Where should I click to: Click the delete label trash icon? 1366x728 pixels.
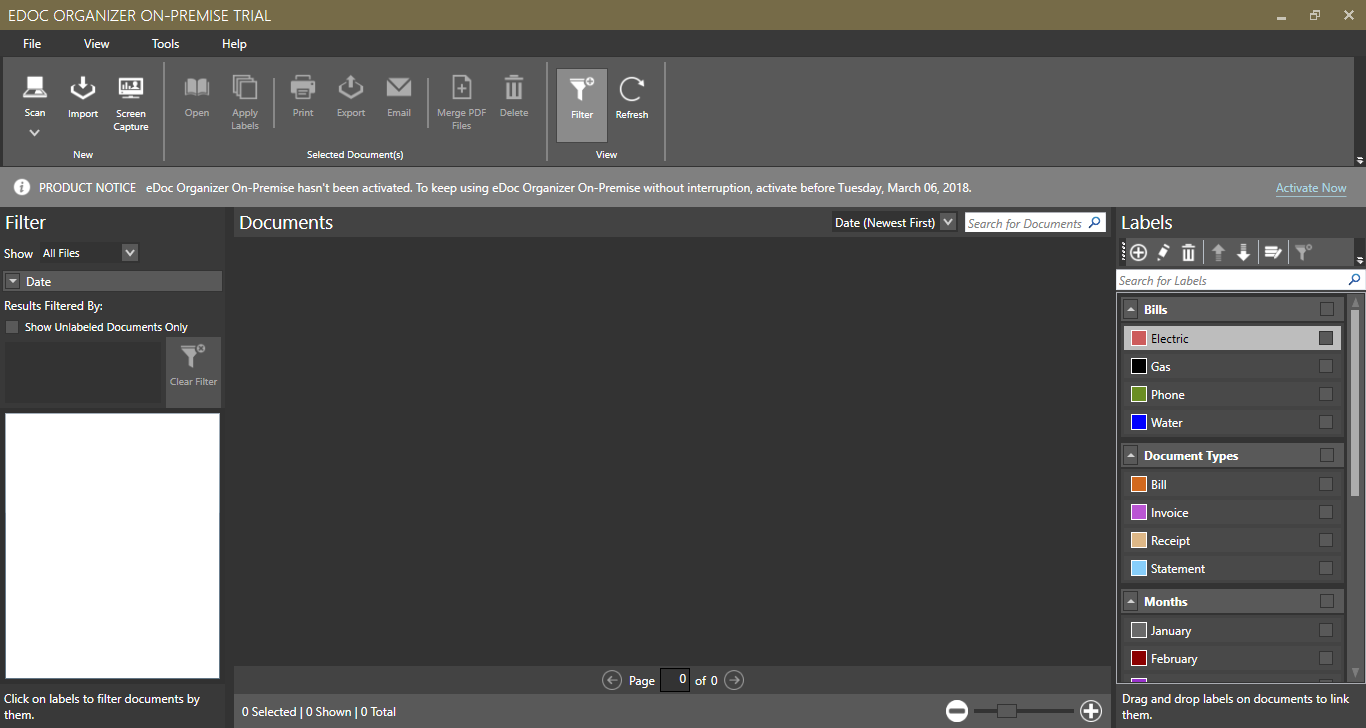pos(1188,253)
